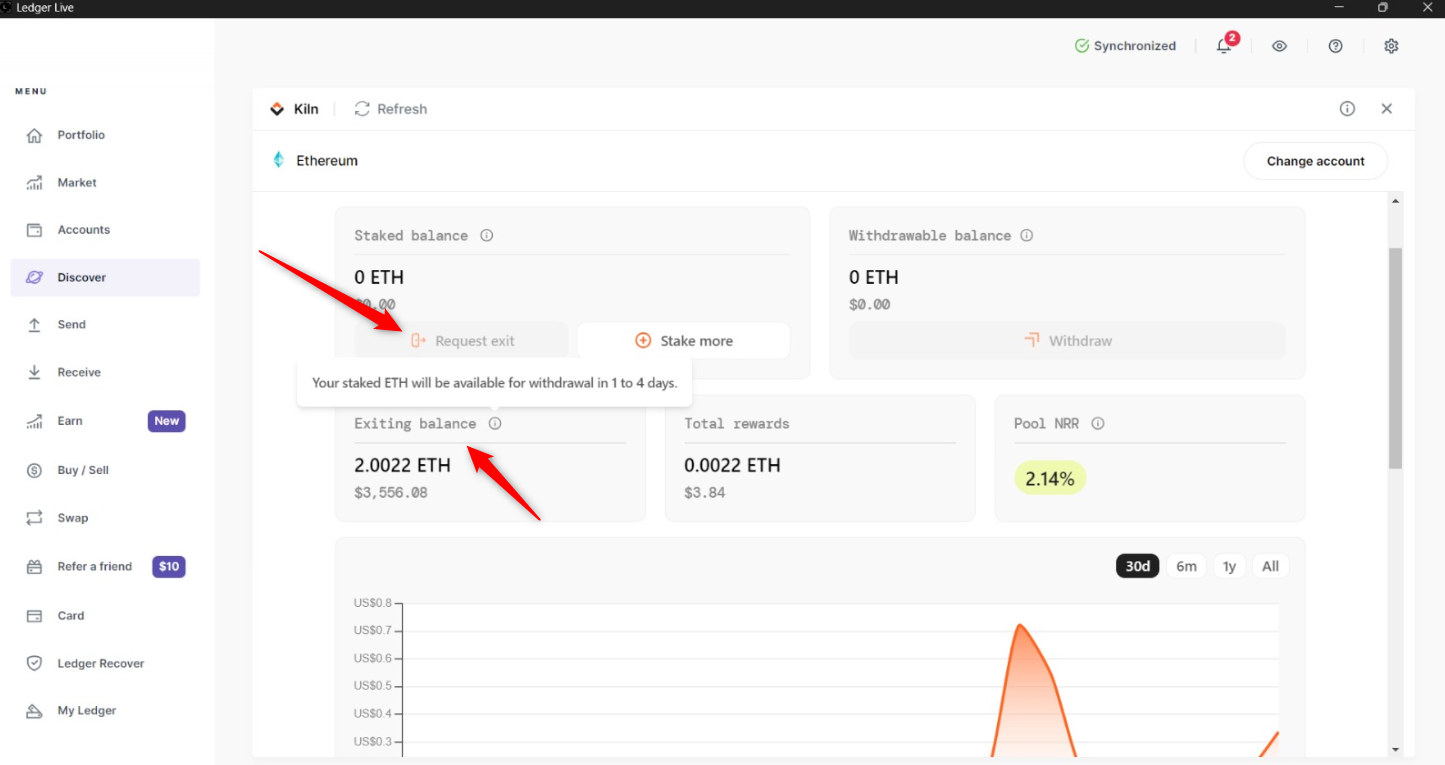Image resolution: width=1445 pixels, height=765 pixels.
Task: Toggle the eye icon to hide balances
Action: pyautogui.click(x=1279, y=46)
